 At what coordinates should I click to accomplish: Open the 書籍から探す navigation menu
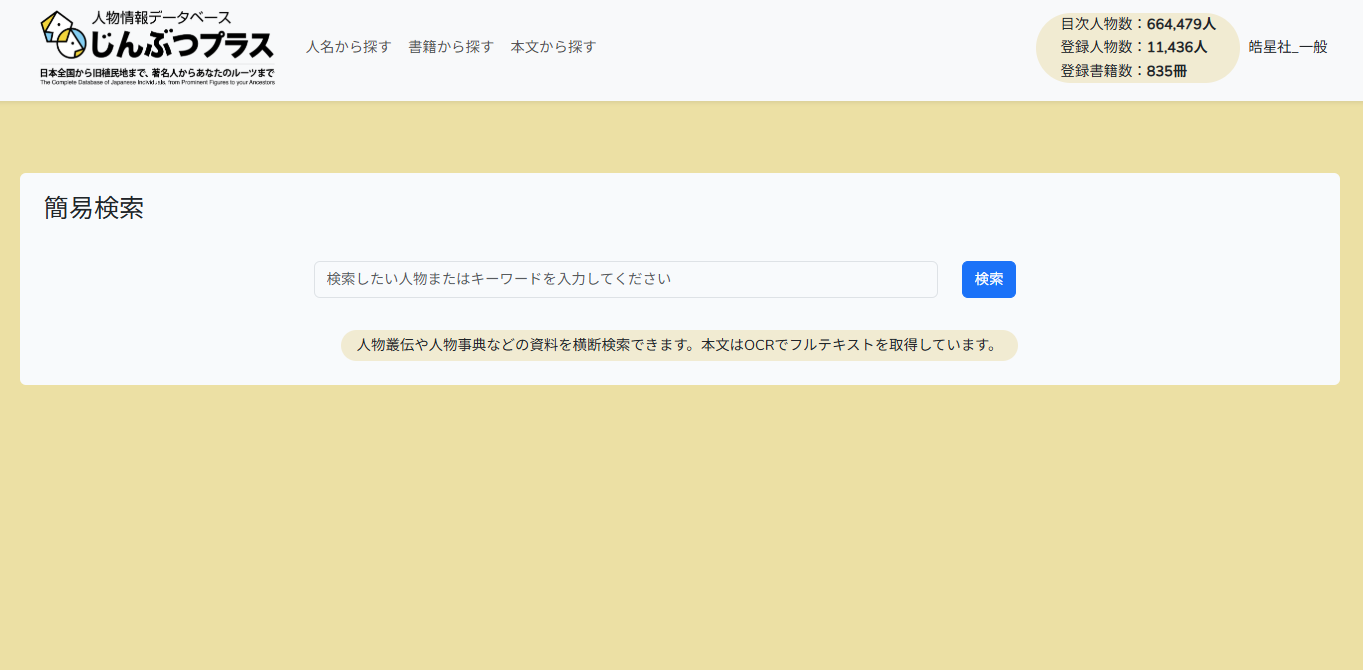pos(451,47)
